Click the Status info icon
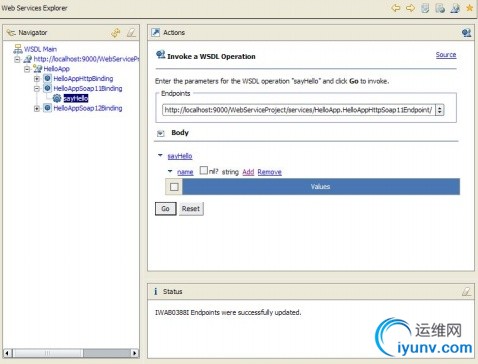This screenshot has width=478, height=364. click(155, 292)
